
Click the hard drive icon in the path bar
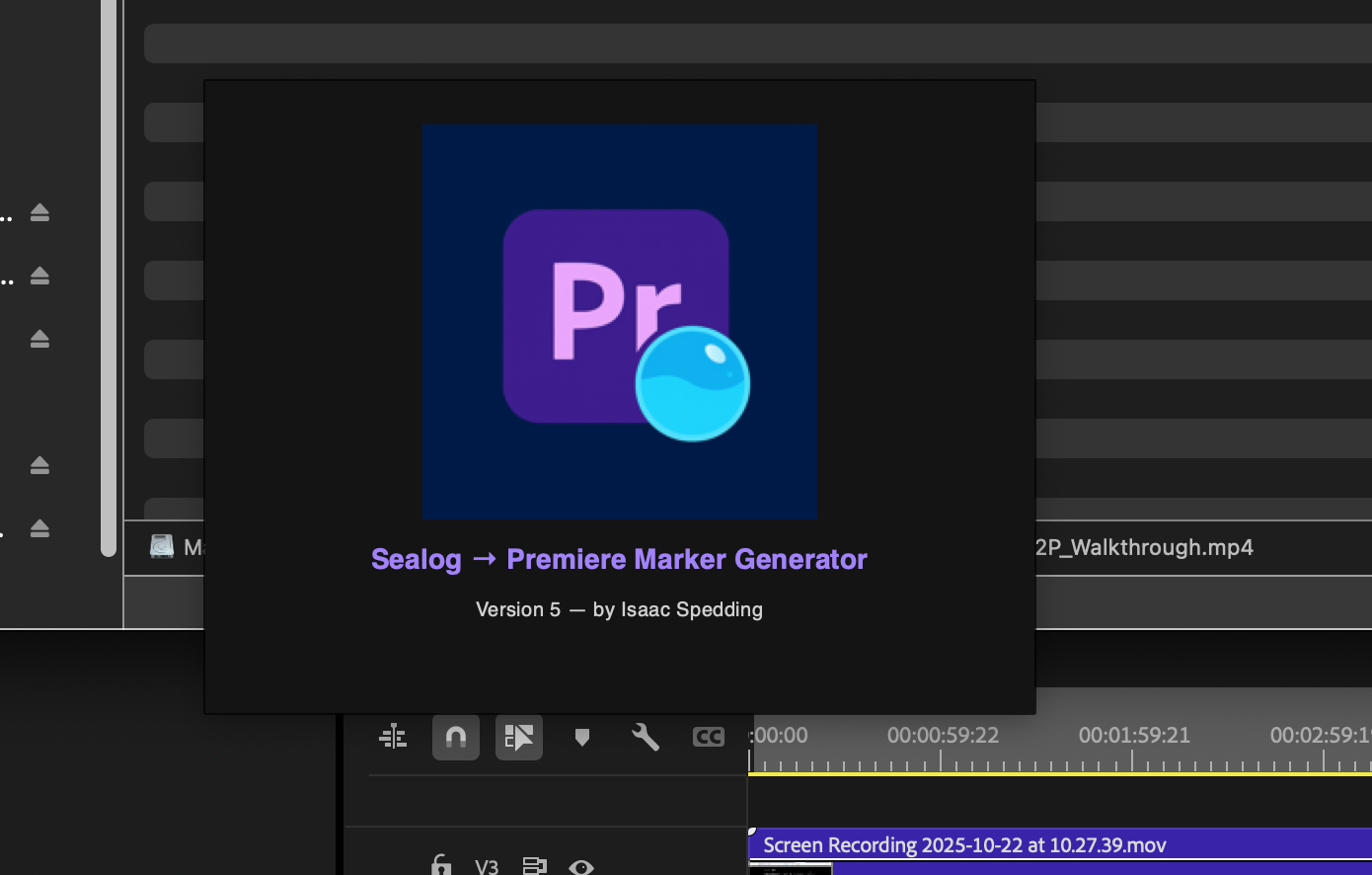162,546
